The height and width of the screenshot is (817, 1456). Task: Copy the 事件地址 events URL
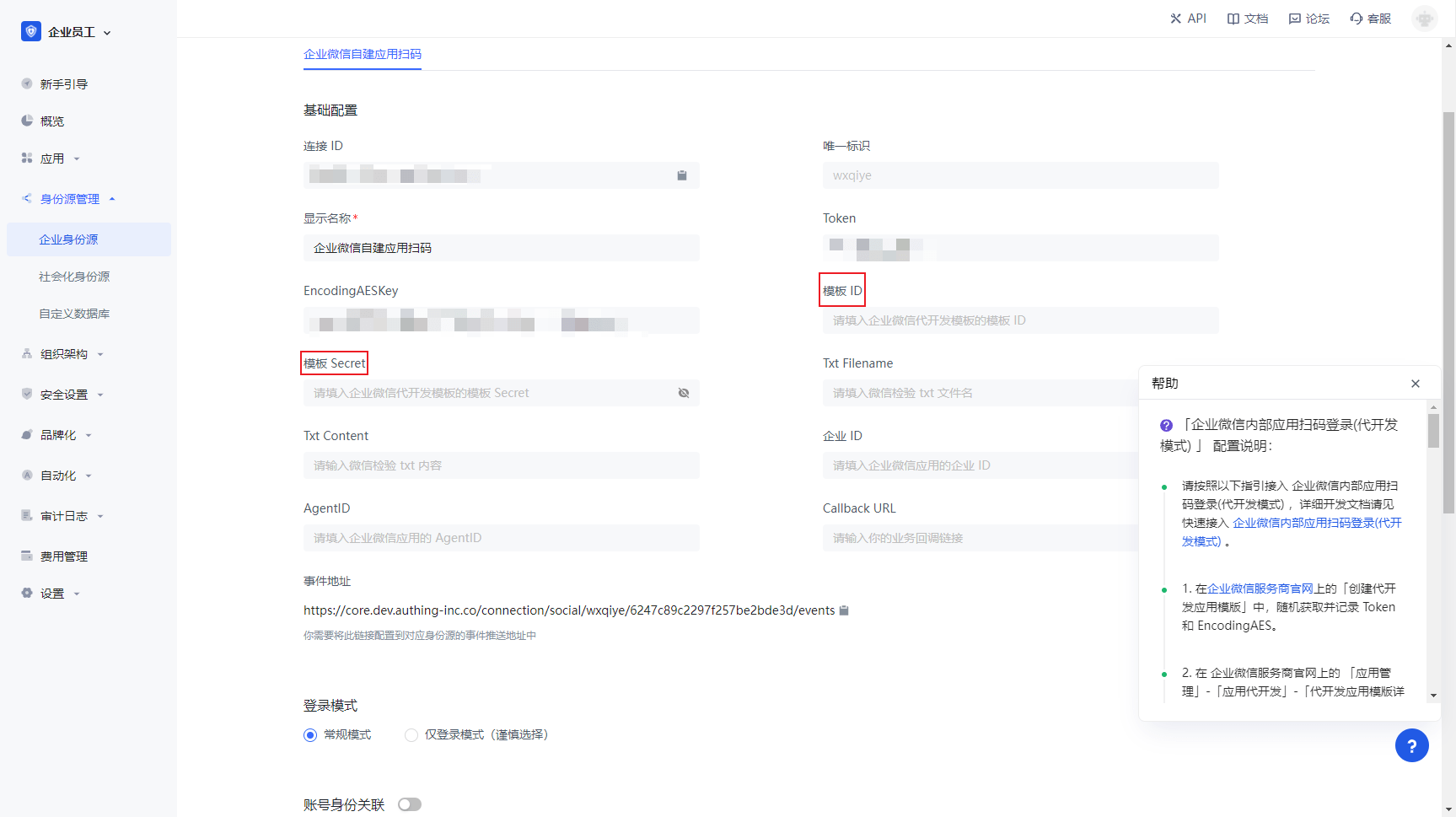[x=844, y=610]
